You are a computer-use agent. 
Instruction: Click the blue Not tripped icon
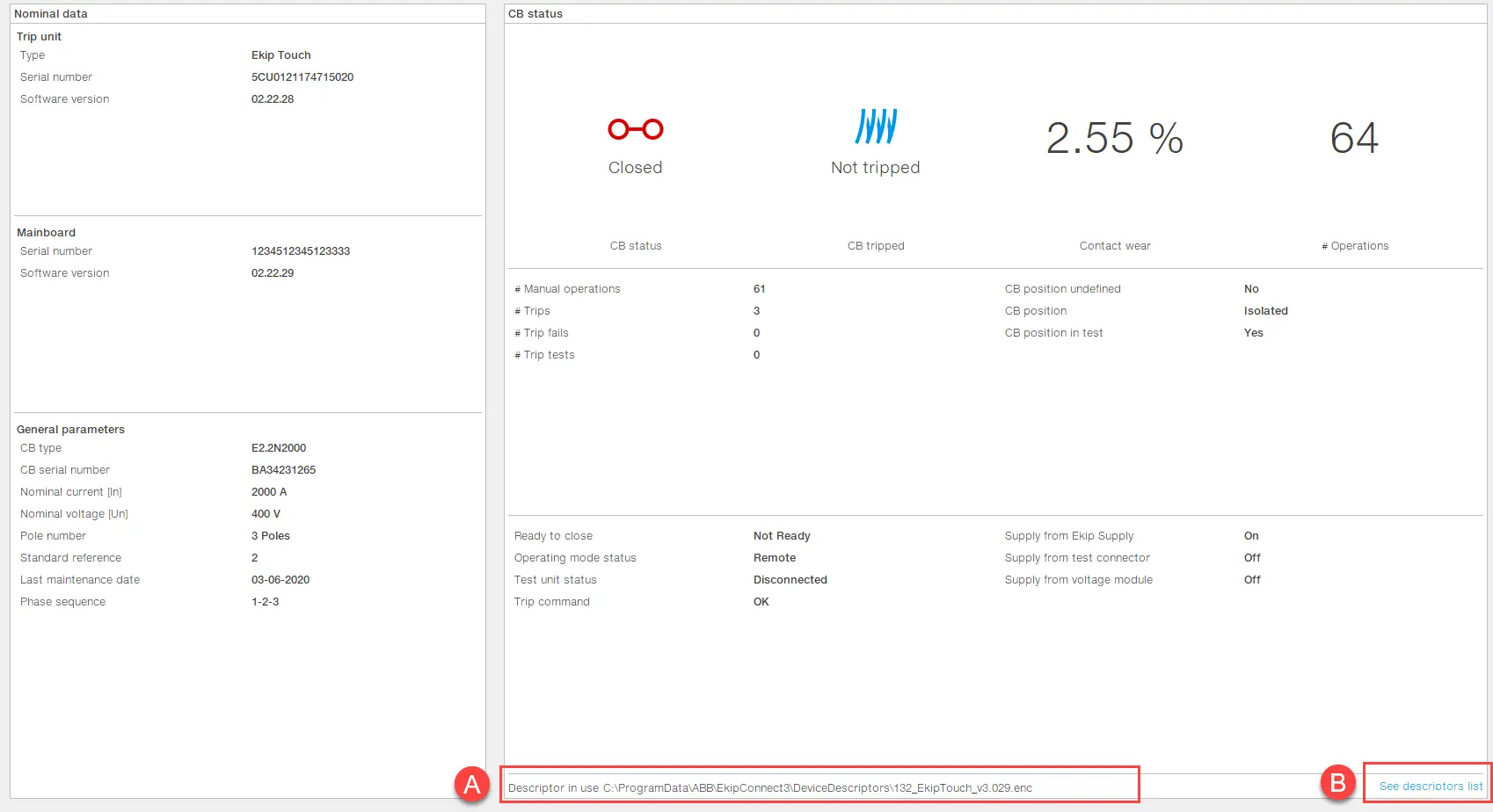[x=876, y=127]
